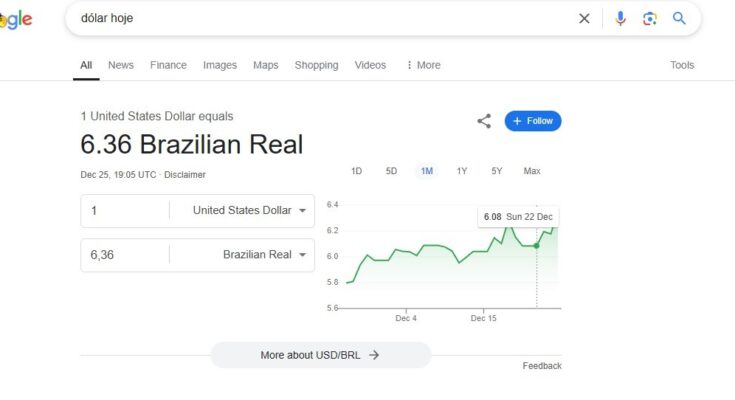Screen dimensions: 735x400
Task: Switch chart to 1D range
Action: (356, 171)
